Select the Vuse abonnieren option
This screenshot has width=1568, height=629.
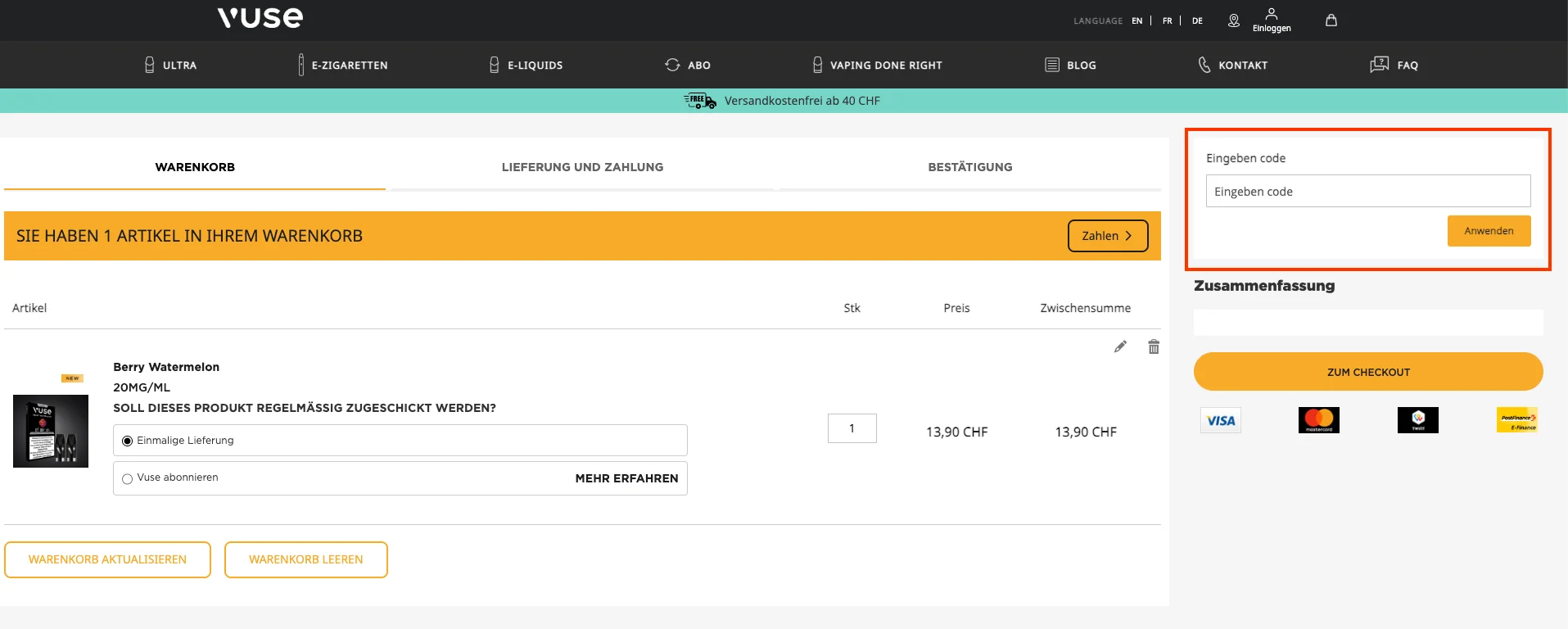point(127,478)
